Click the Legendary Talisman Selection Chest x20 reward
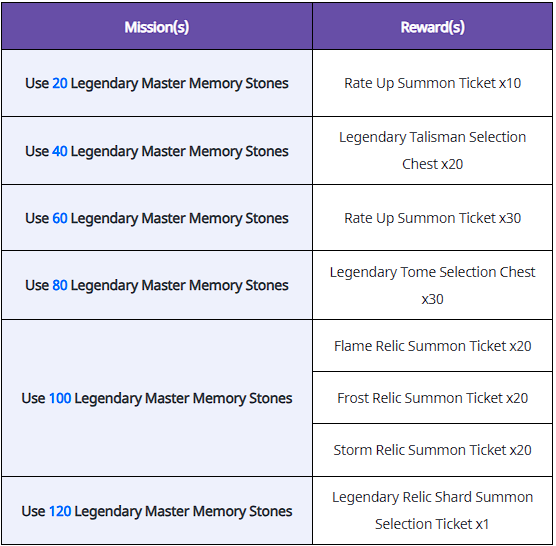Image resolution: width=556 pixels, height=546 pixels. 432,151
